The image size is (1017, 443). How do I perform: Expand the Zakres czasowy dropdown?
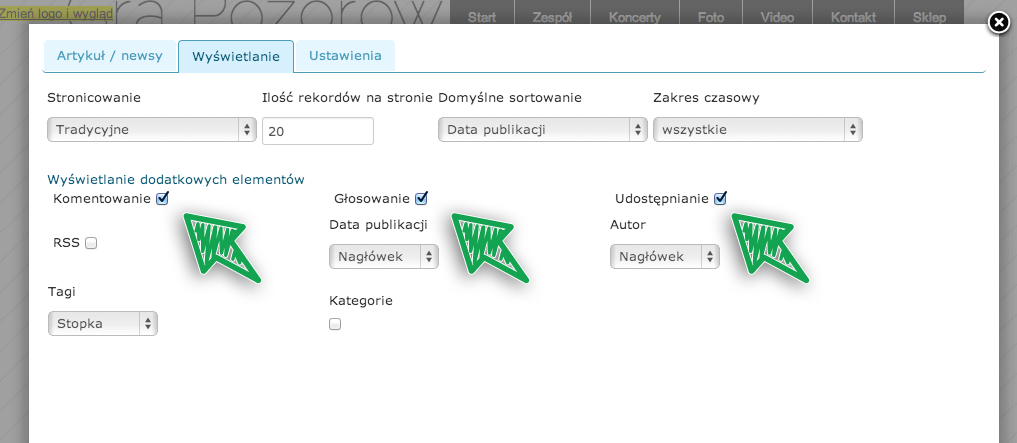(757, 129)
